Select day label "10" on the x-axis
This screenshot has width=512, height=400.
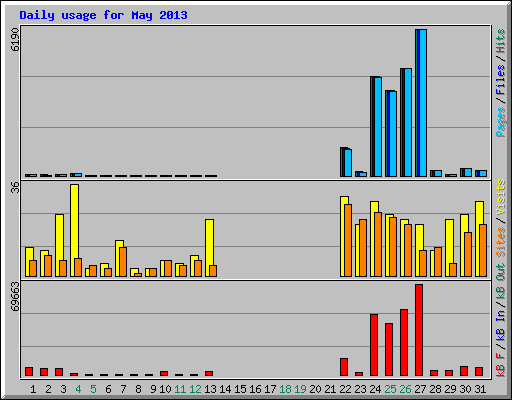pos(165,389)
